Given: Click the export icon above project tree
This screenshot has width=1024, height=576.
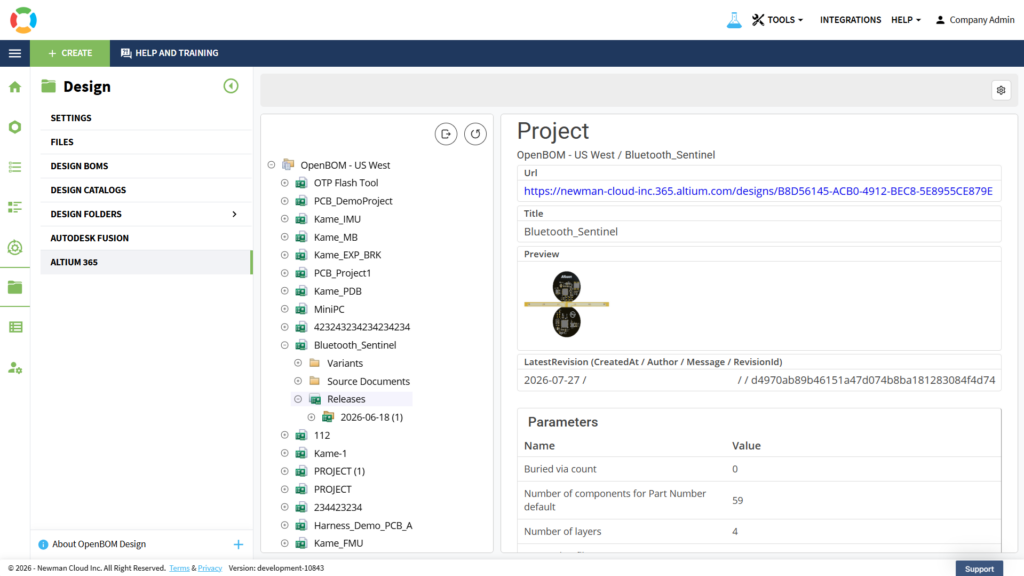Looking at the screenshot, I should [x=446, y=134].
